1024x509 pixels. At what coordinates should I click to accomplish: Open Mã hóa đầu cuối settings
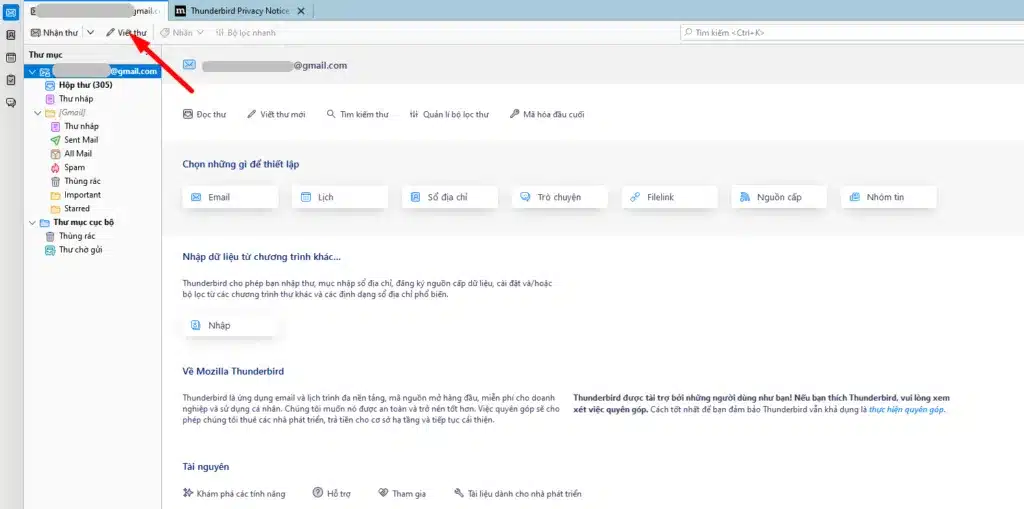tap(547, 114)
